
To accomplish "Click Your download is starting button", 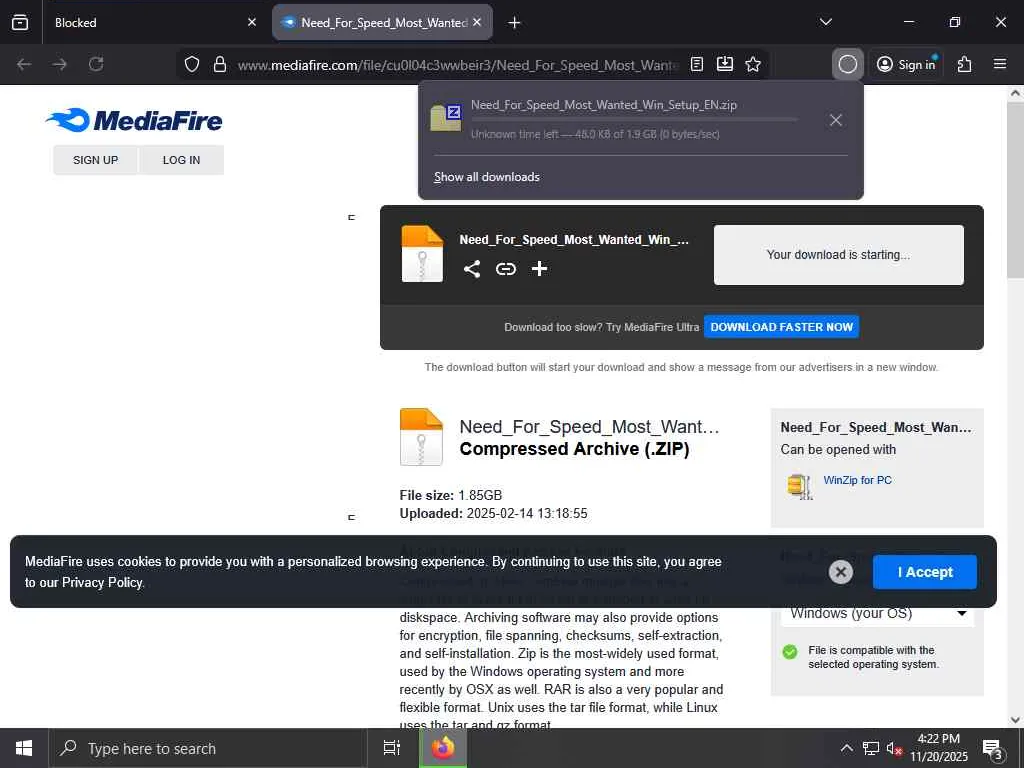I will point(839,255).
